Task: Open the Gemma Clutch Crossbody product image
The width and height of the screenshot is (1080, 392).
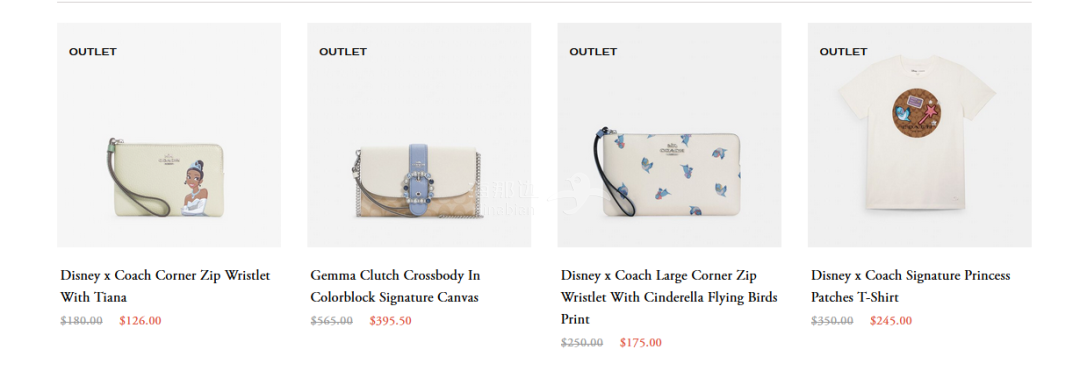Action: tap(419, 135)
